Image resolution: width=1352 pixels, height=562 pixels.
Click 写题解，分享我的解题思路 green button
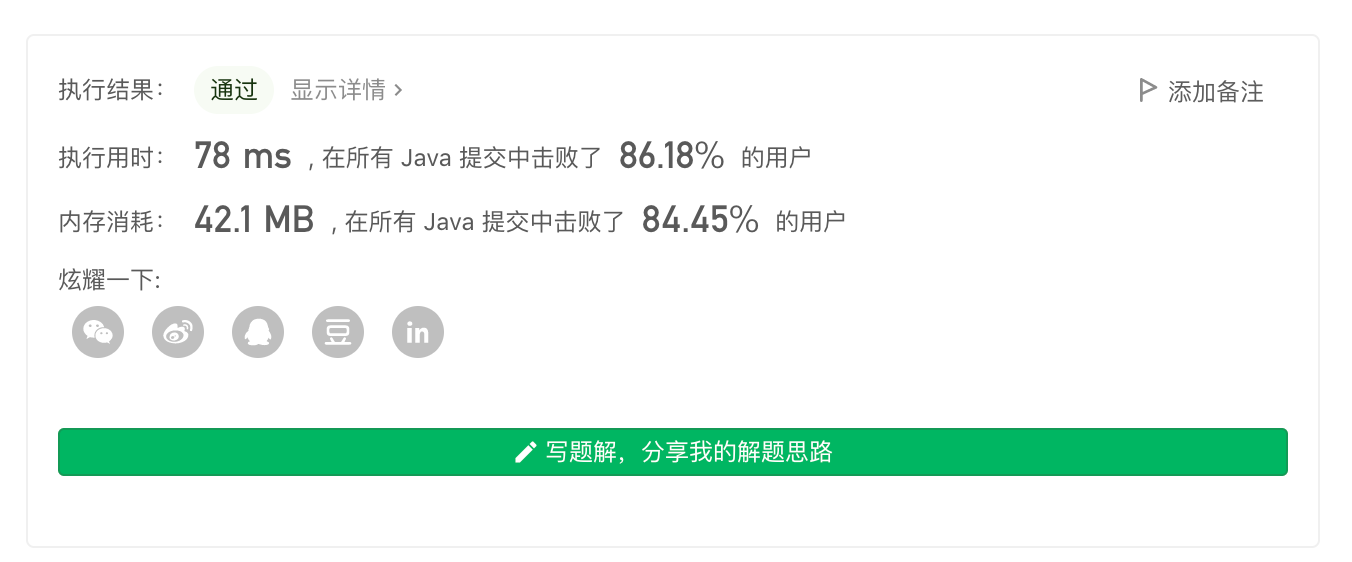point(673,452)
